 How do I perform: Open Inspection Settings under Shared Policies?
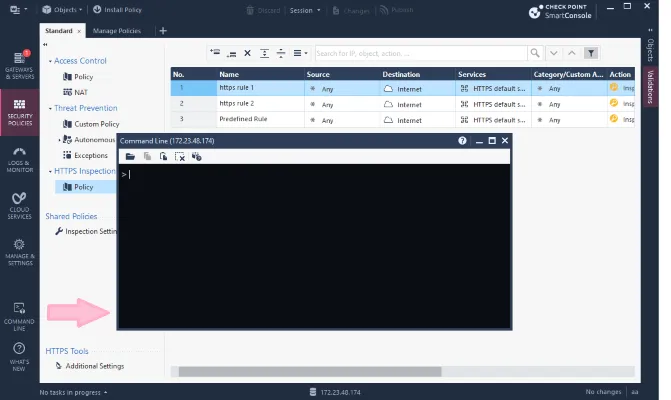click(86, 231)
